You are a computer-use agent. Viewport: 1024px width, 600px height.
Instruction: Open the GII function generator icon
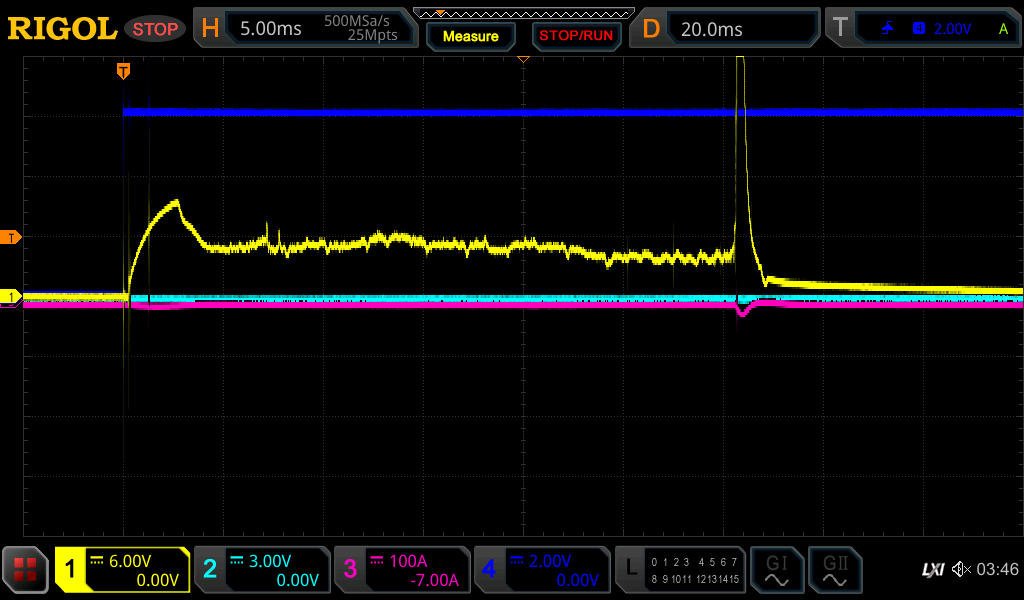(x=834, y=570)
